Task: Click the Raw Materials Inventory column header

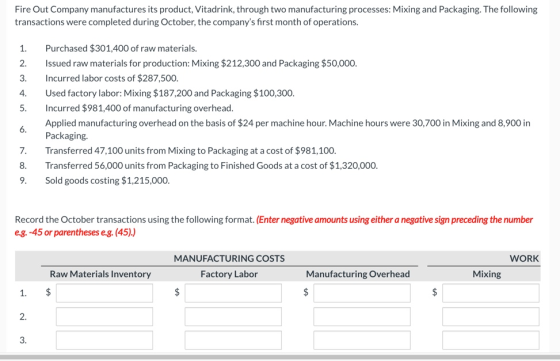Action: pos(100,274)
